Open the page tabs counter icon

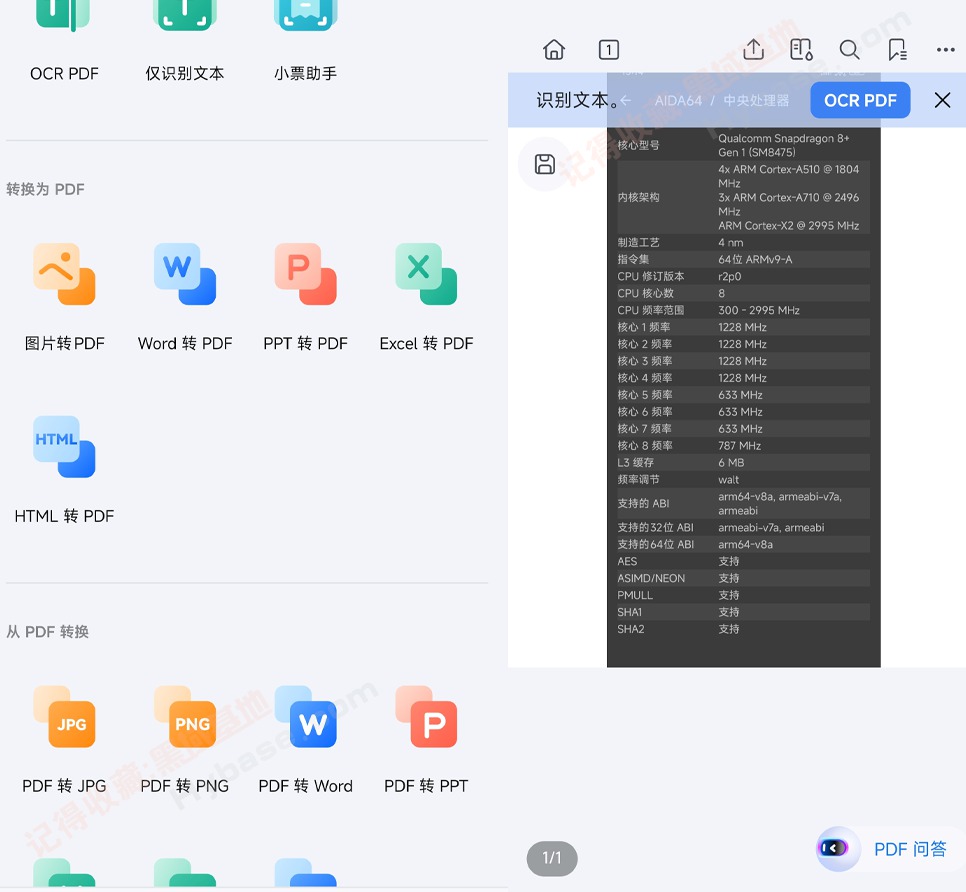pyautogui.click(x=608, y=50)
